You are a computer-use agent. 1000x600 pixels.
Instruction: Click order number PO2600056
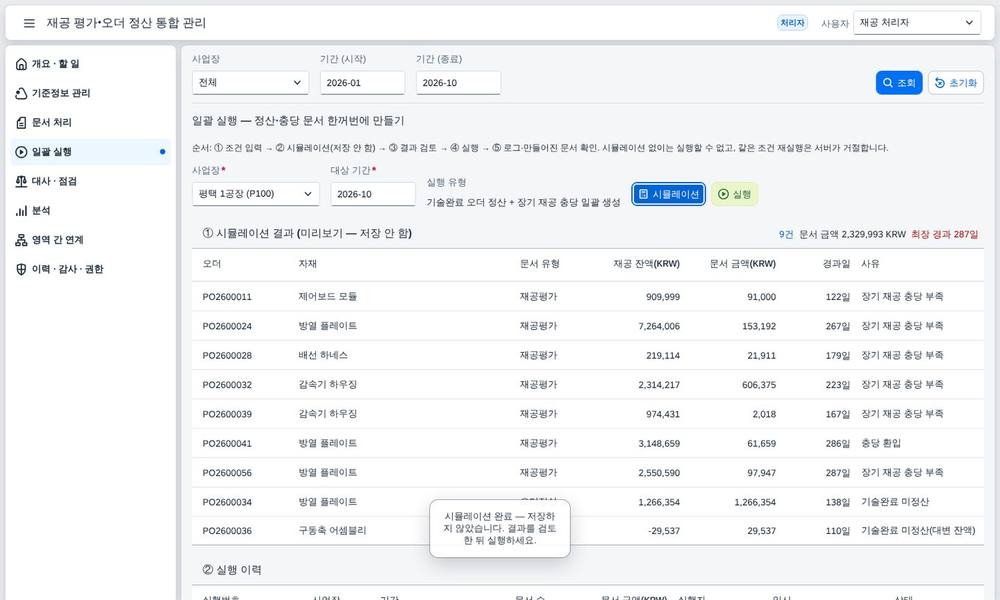[x=227, y=472]
